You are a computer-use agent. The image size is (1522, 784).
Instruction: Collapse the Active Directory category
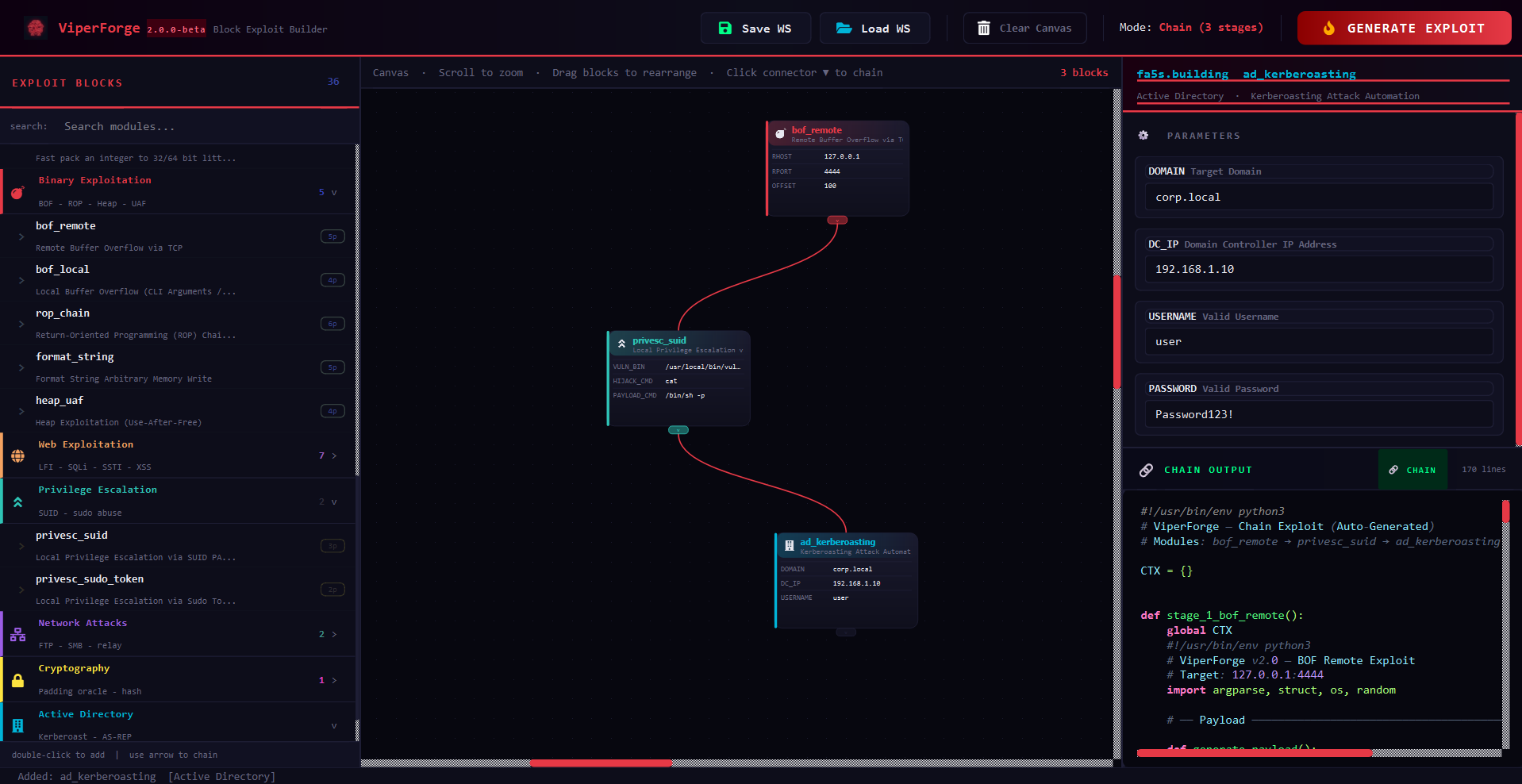click(334, 725)
